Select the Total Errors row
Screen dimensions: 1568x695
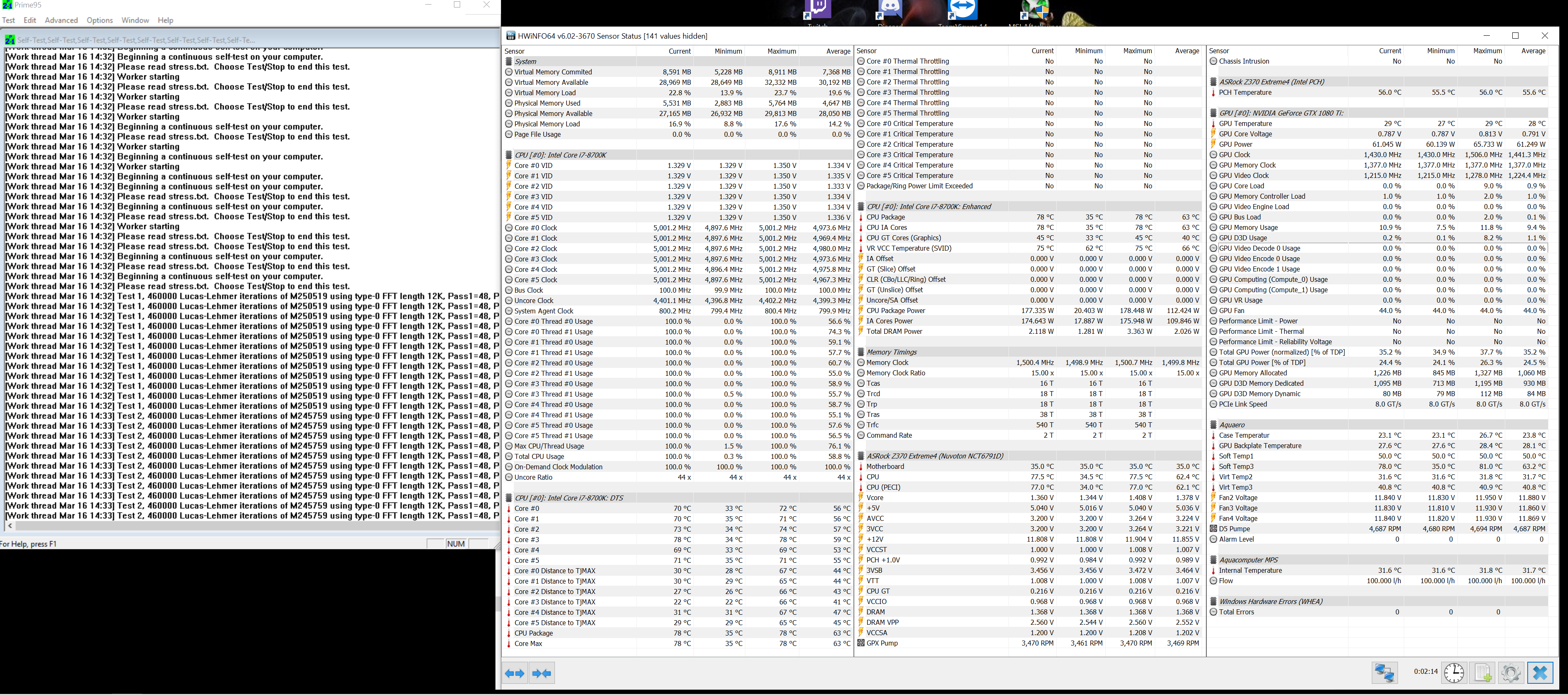pos(1378,611)
